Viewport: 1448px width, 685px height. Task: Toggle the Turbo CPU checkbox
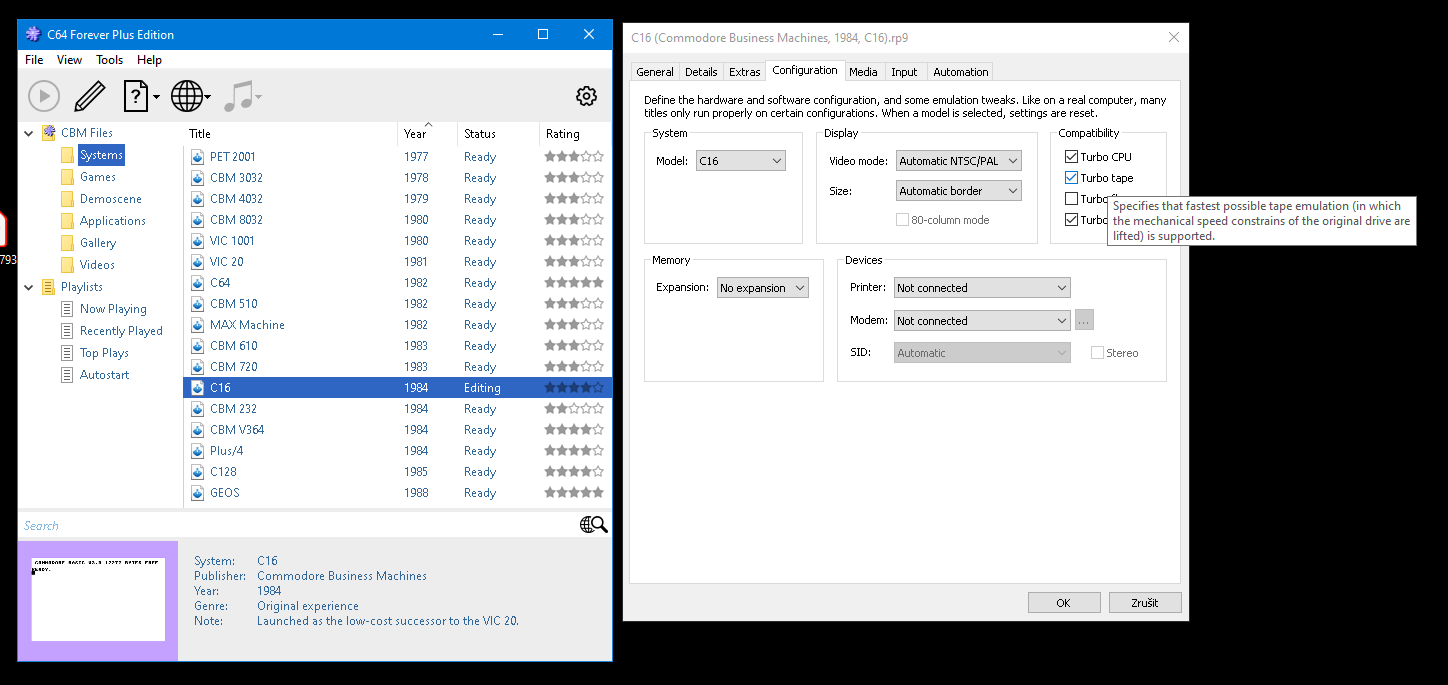(1072, 157)
